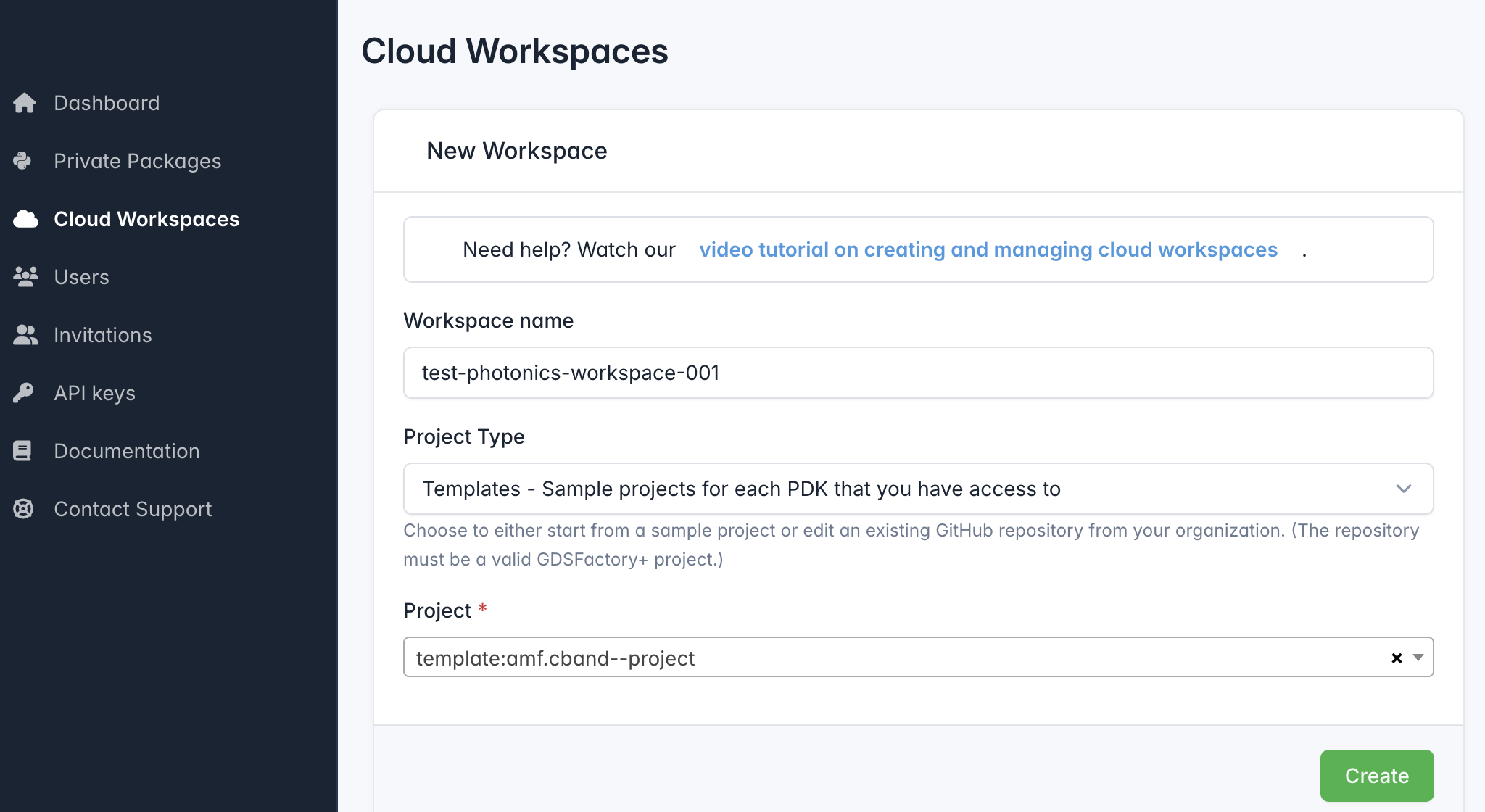
Task: Expand the Project selection dropdown
Action: tap(1417, 658)
